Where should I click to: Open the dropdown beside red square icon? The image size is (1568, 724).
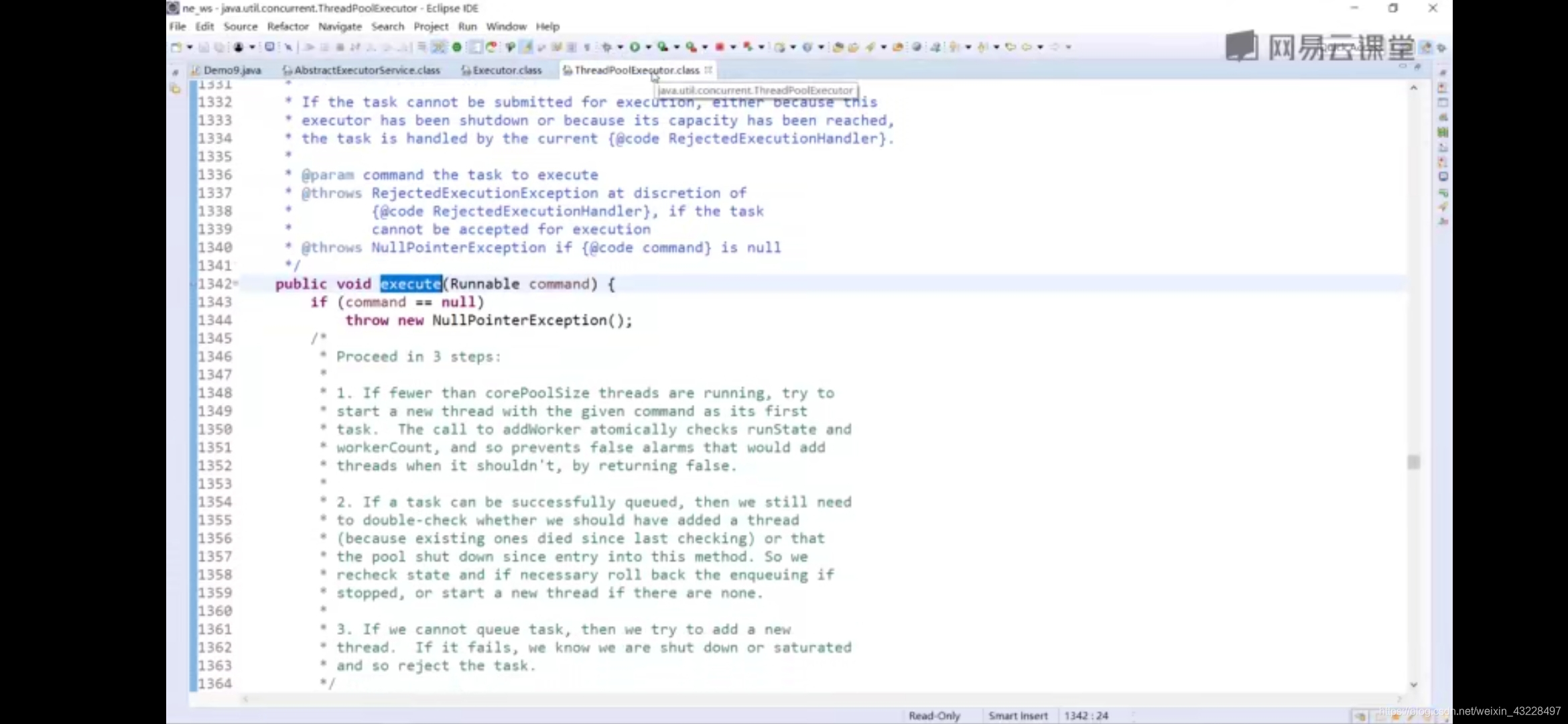(732, 47)
